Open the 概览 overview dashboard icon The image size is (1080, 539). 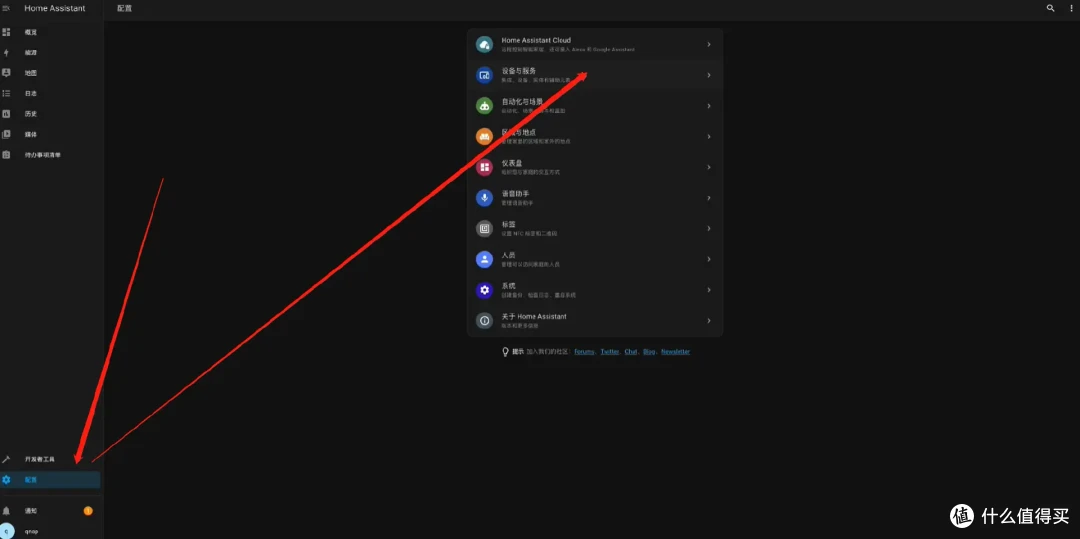(x=6, y=32)
